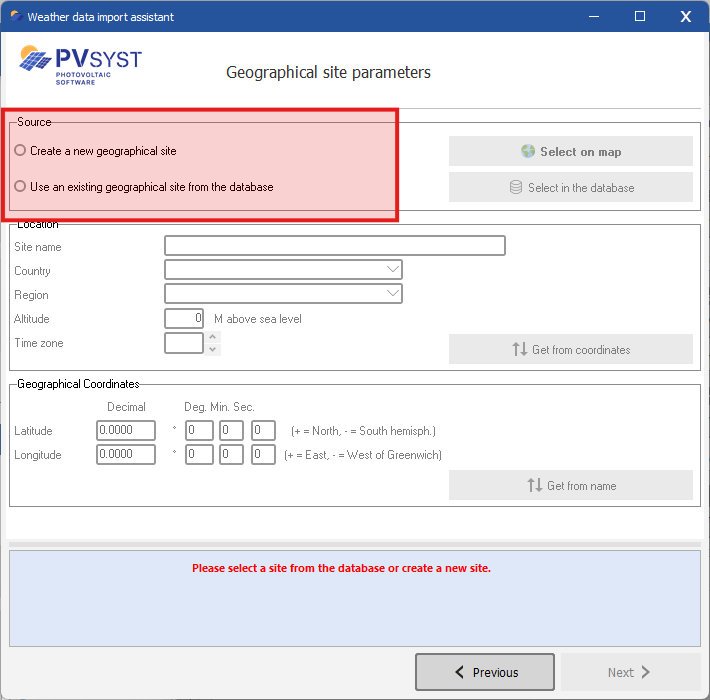Click the arrows icon on Get from coordinates
The width and height of the screenshot is (710, 700).
click(x=519, y=350)
